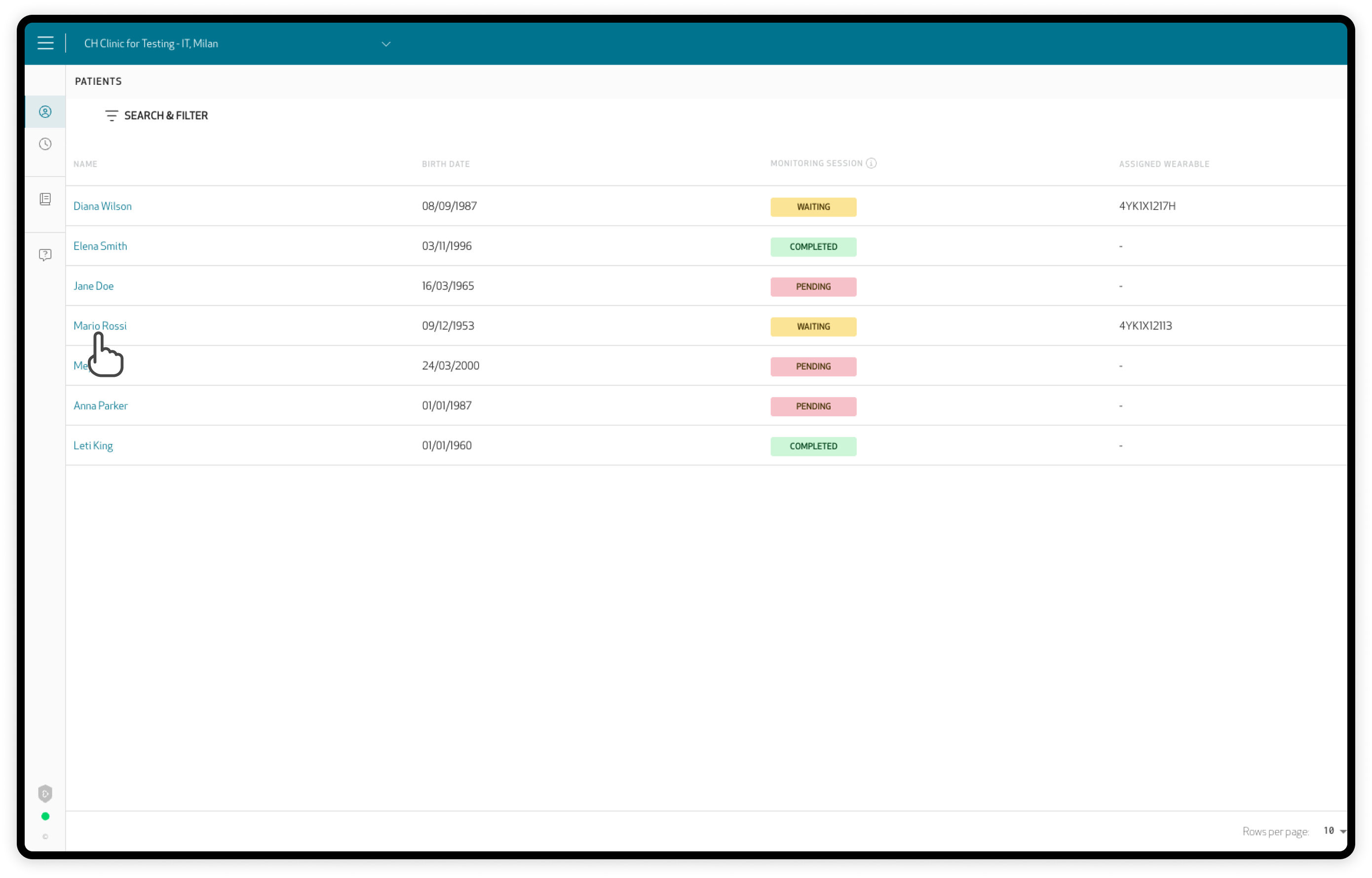The height and width of the screenshot is (878, 1372).
Task: Click birth date 01/01/1960
Action: 447,446
